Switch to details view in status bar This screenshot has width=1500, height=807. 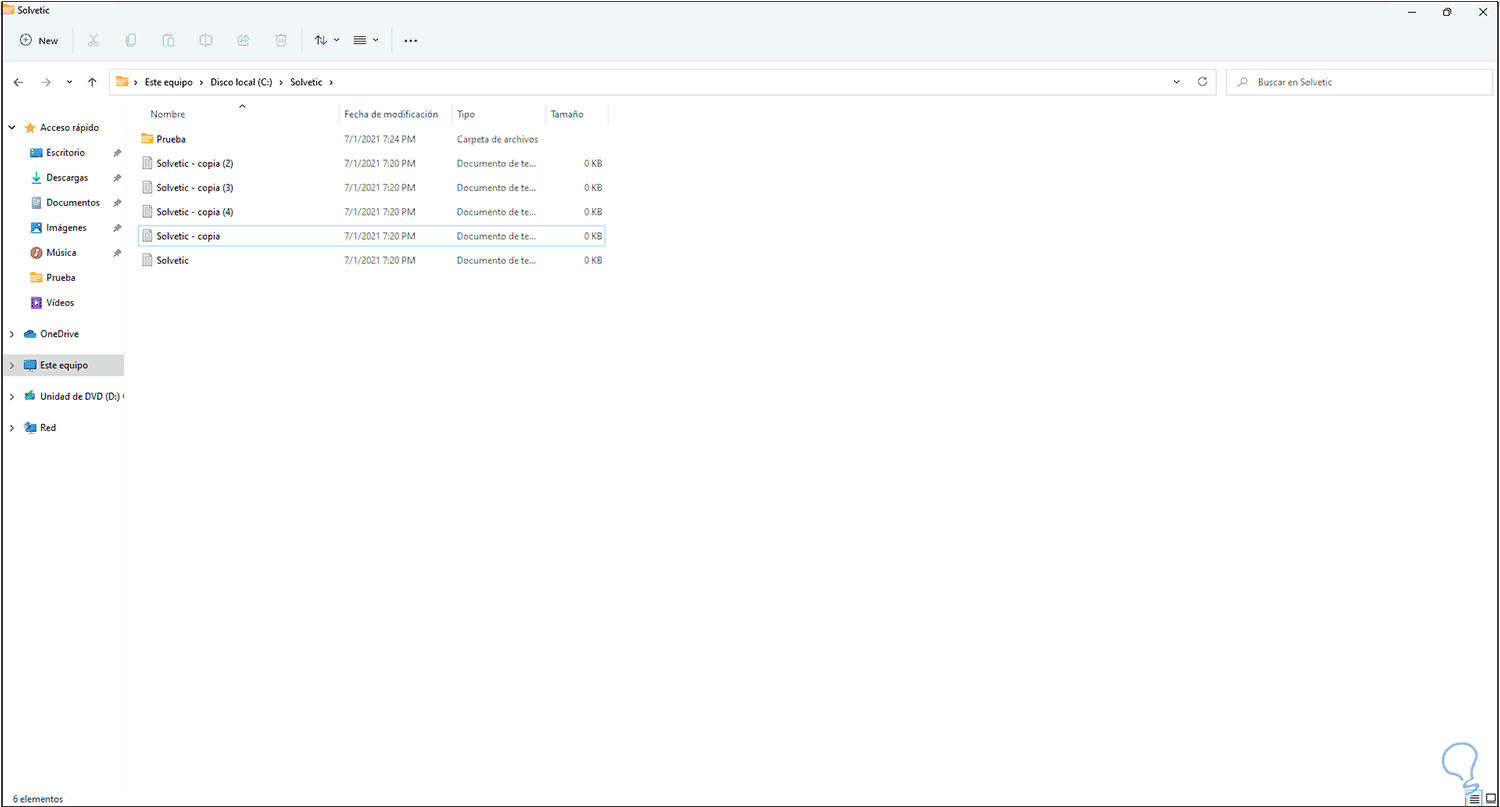tap(1475, 799)
